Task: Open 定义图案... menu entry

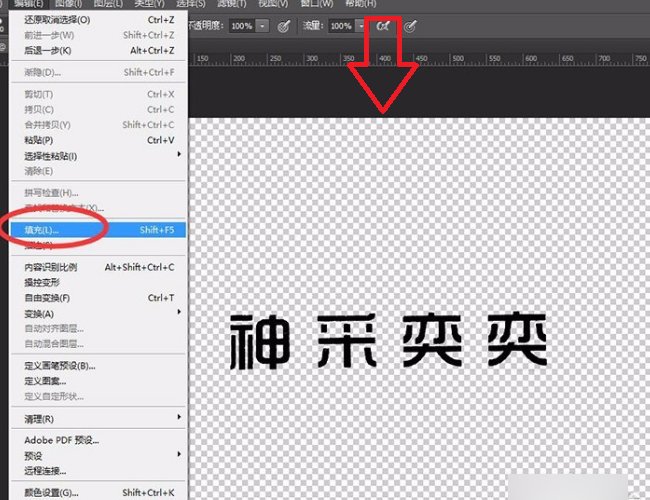Action: click(99, 381)
